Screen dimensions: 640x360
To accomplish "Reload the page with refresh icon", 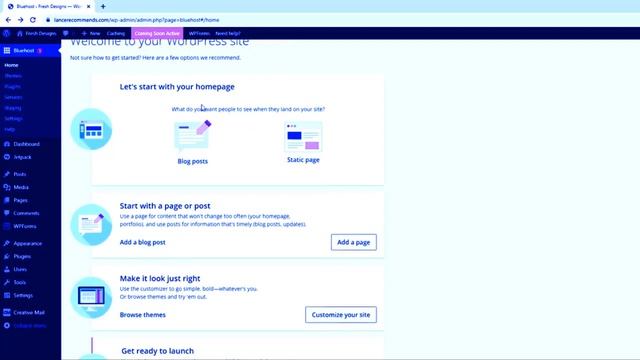I will point(33,20).
